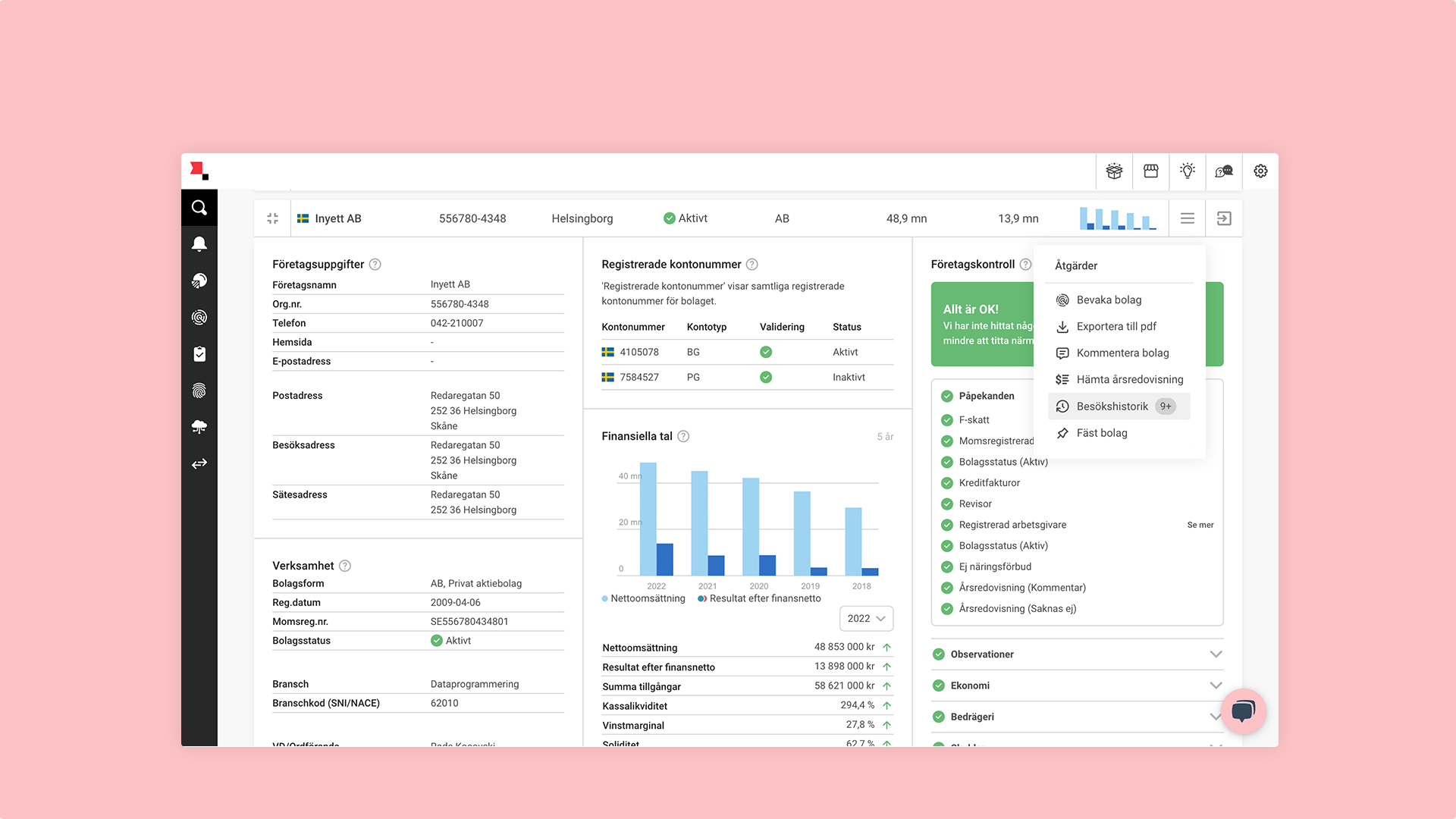Viewport: 1456px width, 819px height.
Task: Open the lightbulb tips icon
Action: 1188,171
